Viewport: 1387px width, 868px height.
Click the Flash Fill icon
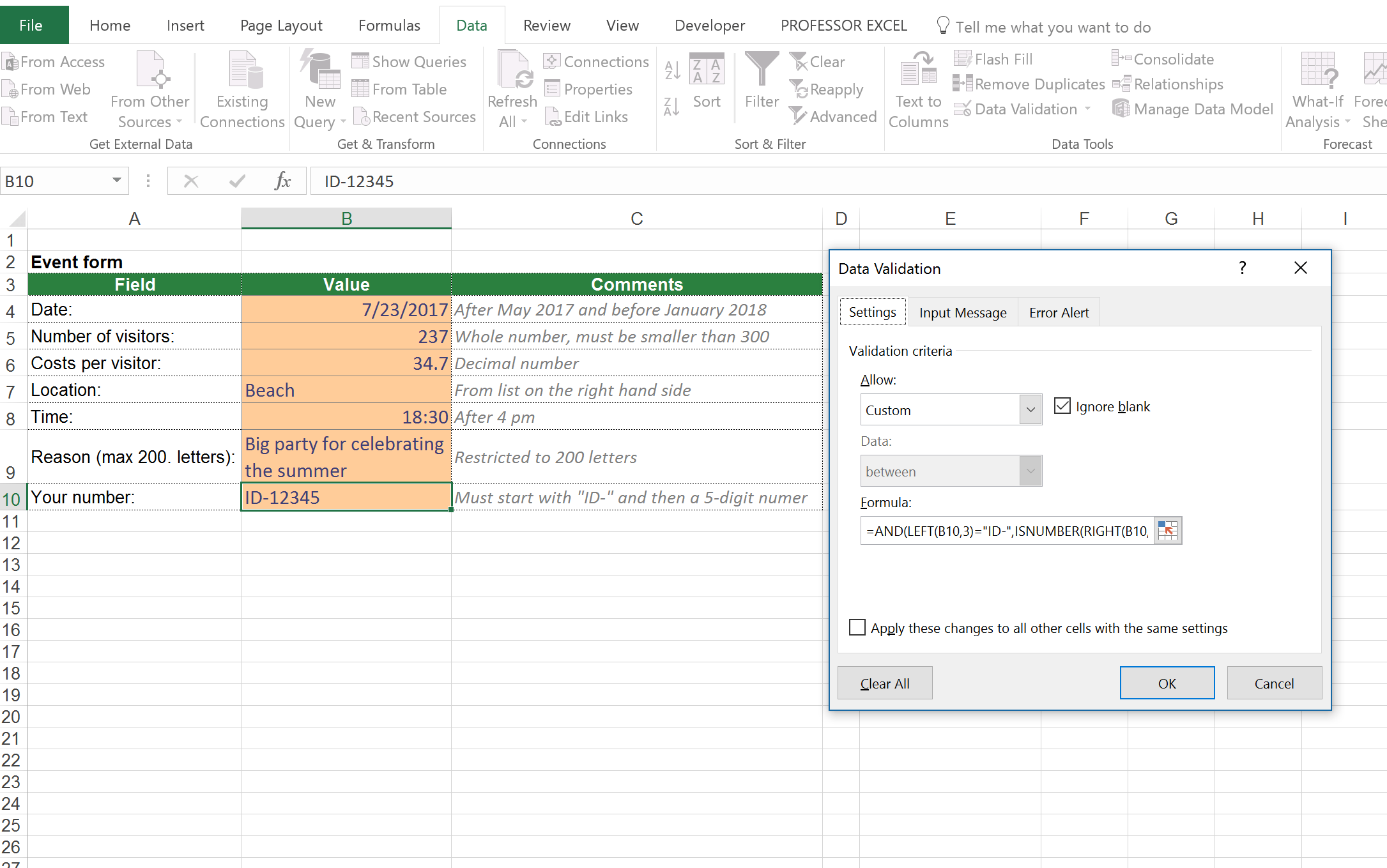pyautogui.click(x=962, y=59)
